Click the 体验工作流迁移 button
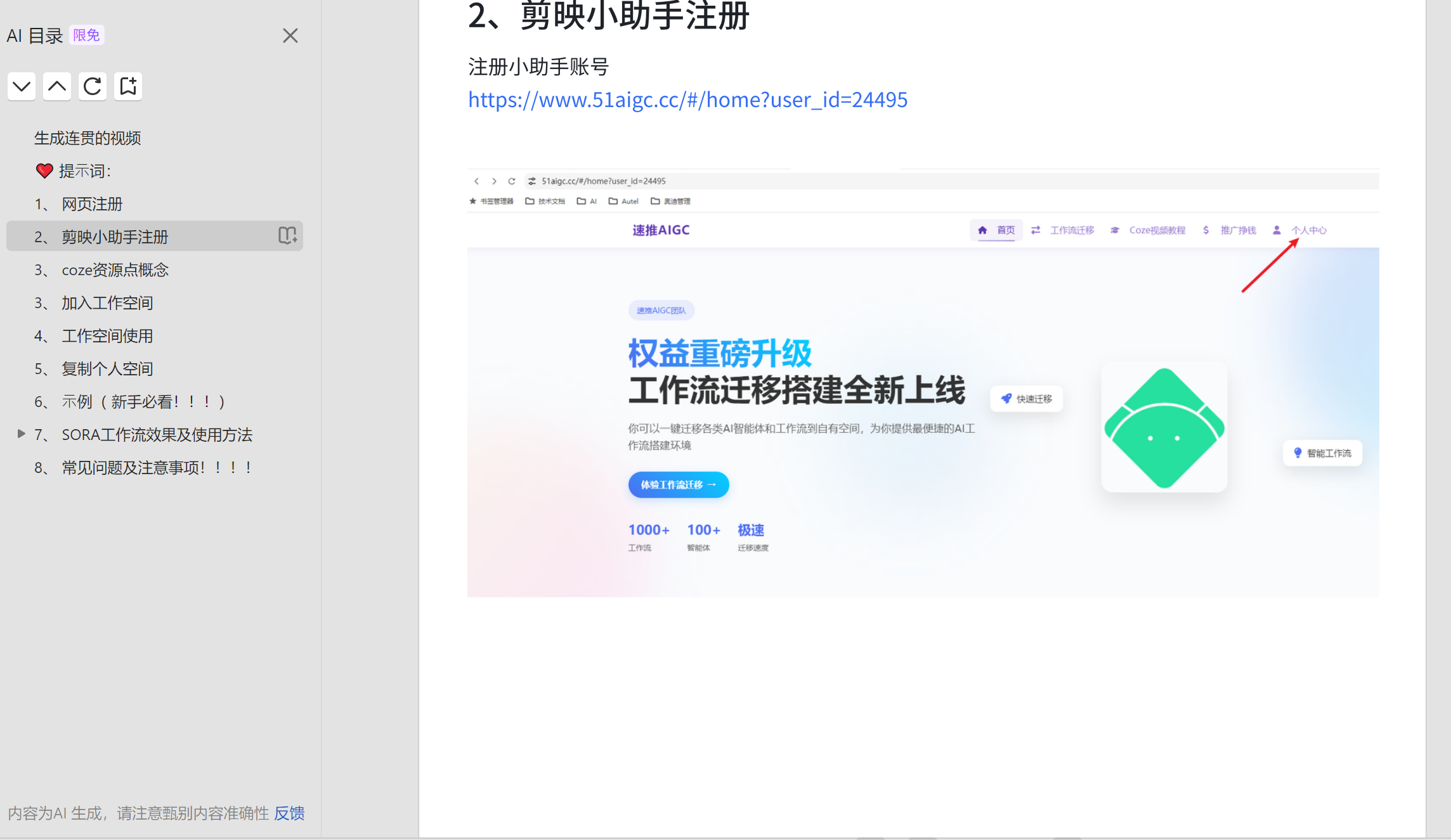This screenshot has height=840, width=1451. 678,484
